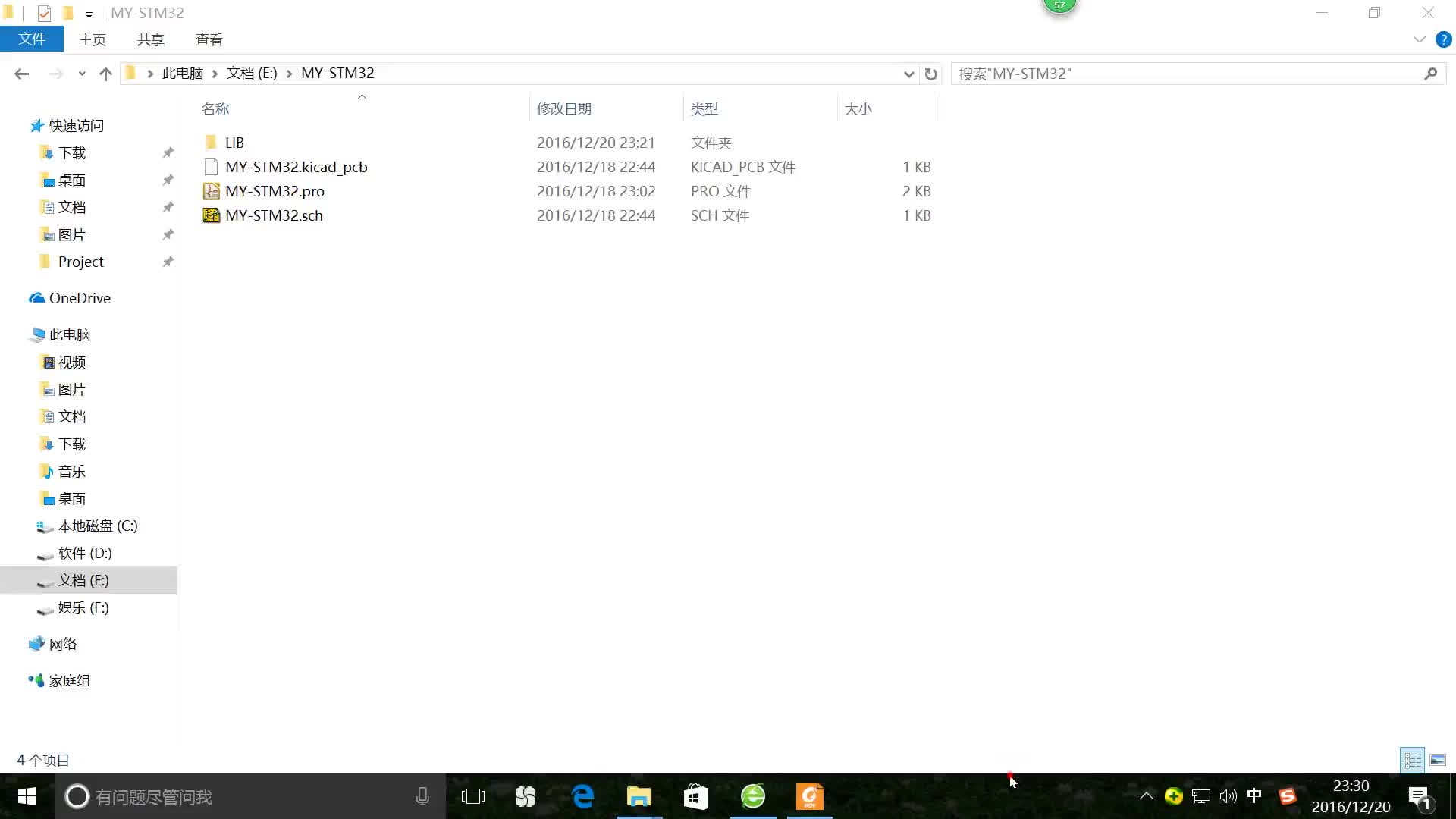
Task: Select 家庭组 in the navigation pane
Action: (x=69, y=681)
